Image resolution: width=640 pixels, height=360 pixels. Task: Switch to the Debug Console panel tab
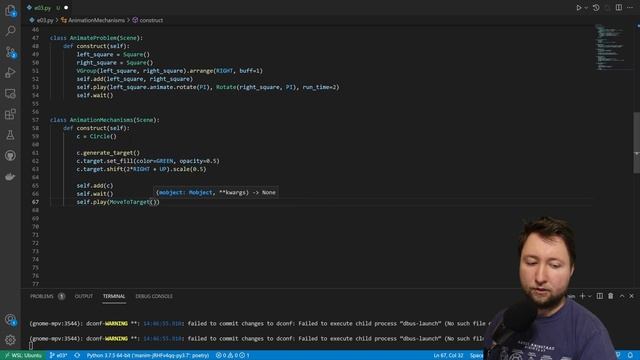pyautogui.click(x=154, y=296)
